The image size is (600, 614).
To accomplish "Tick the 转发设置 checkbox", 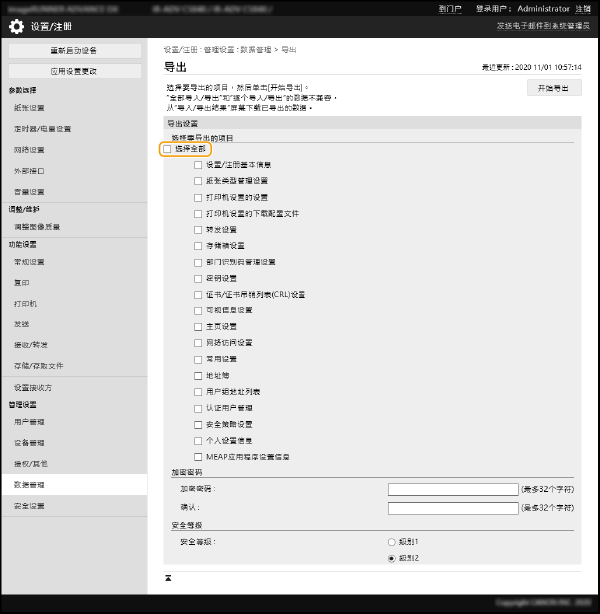I will click(x=198, y=229).
